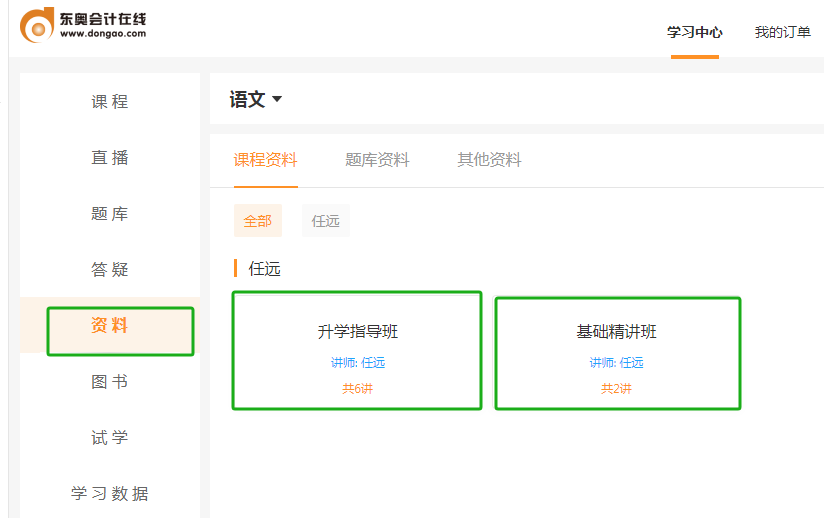Open 学习数据 in the sidebar

(110, 494)
